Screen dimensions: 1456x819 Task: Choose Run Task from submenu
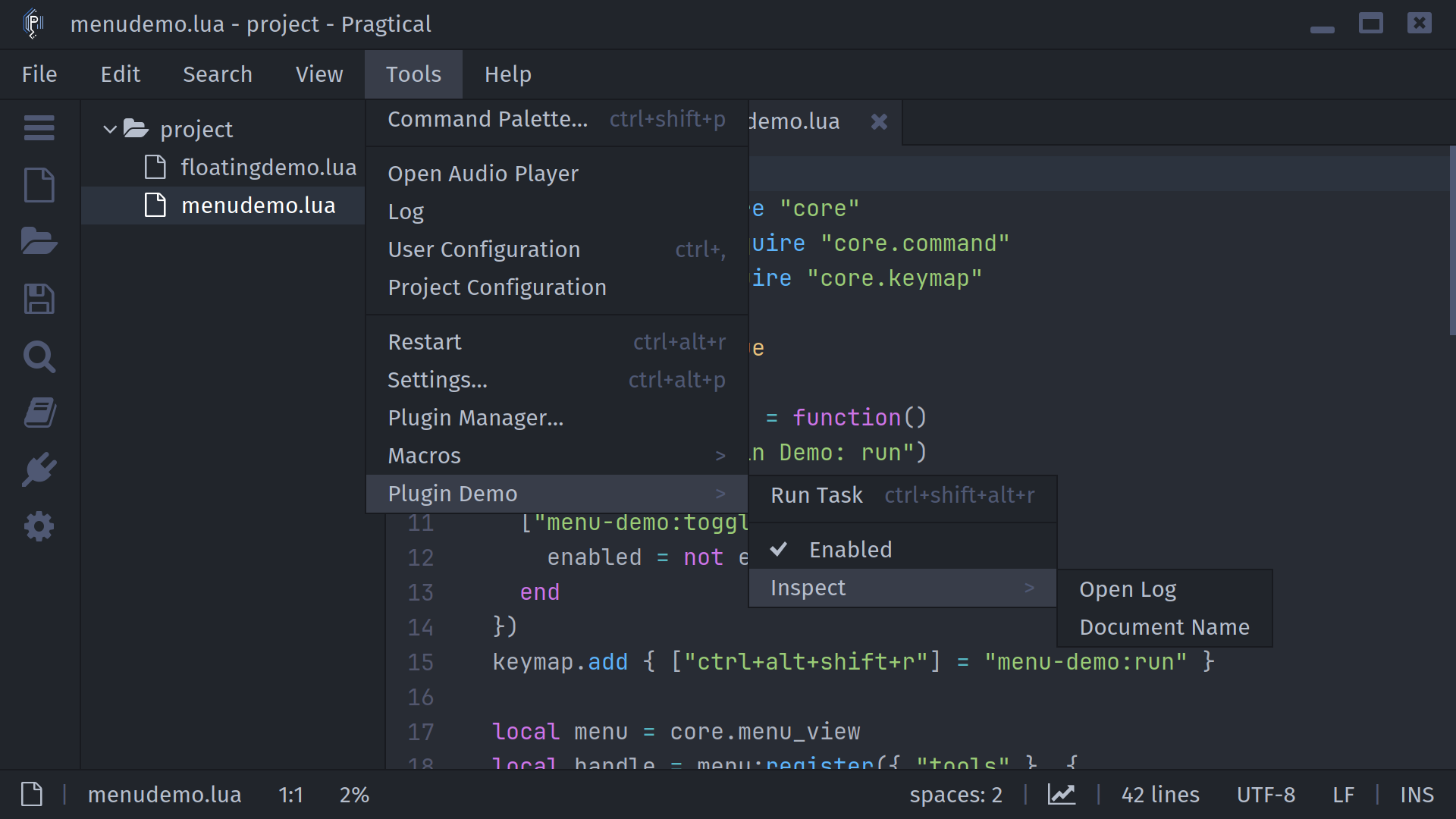(902, 495)
